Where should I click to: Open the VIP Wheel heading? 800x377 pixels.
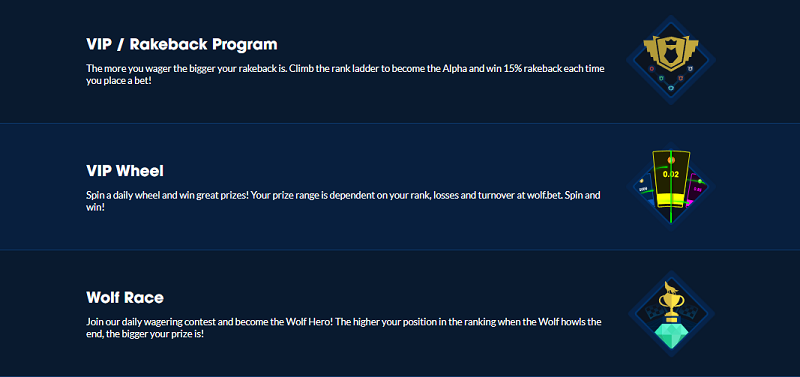125,171
